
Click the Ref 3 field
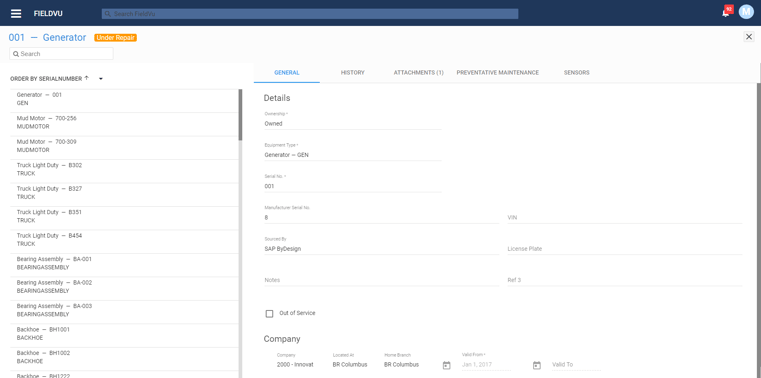coord(625,280)
